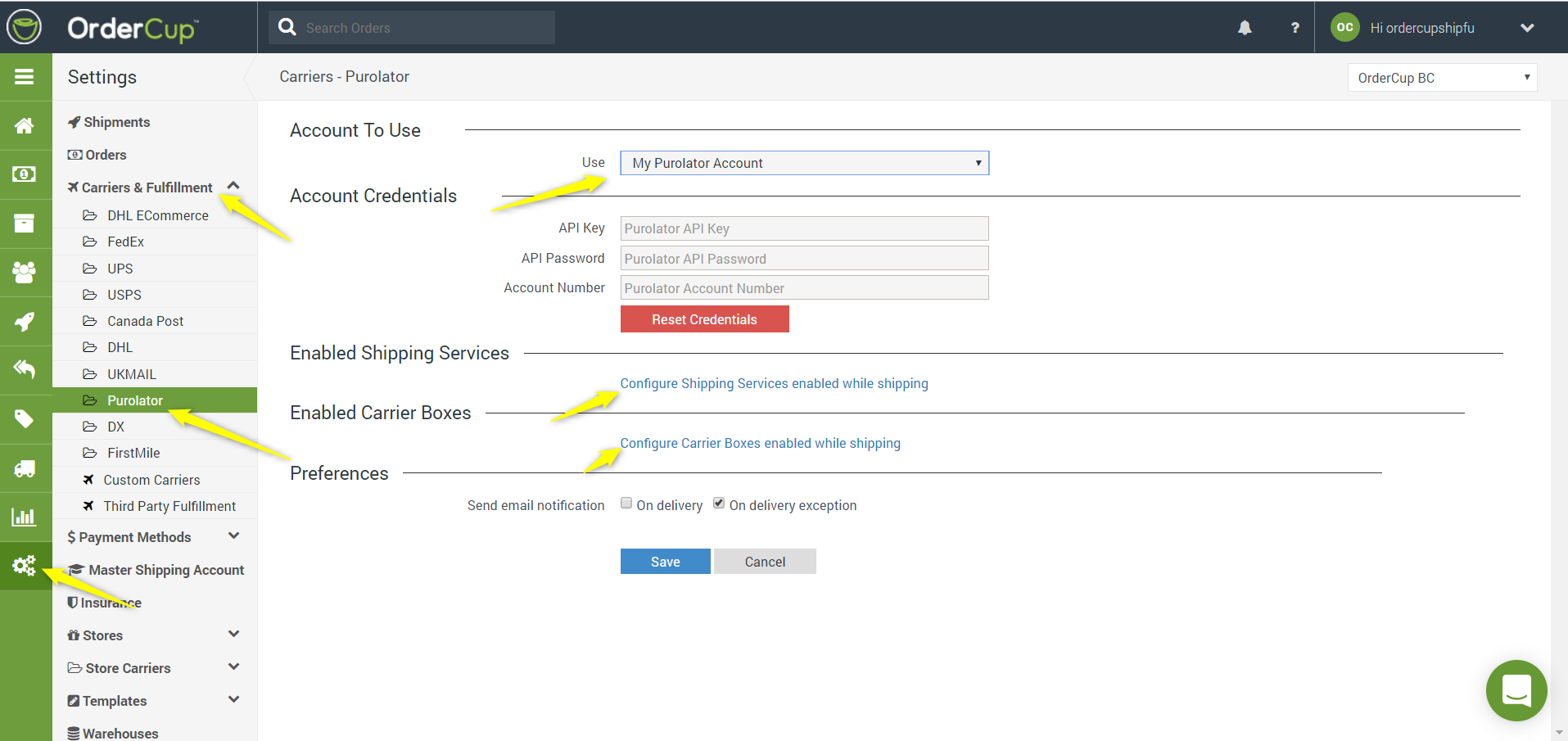
Task: Open Shipments settings
Action: [109, 122]
